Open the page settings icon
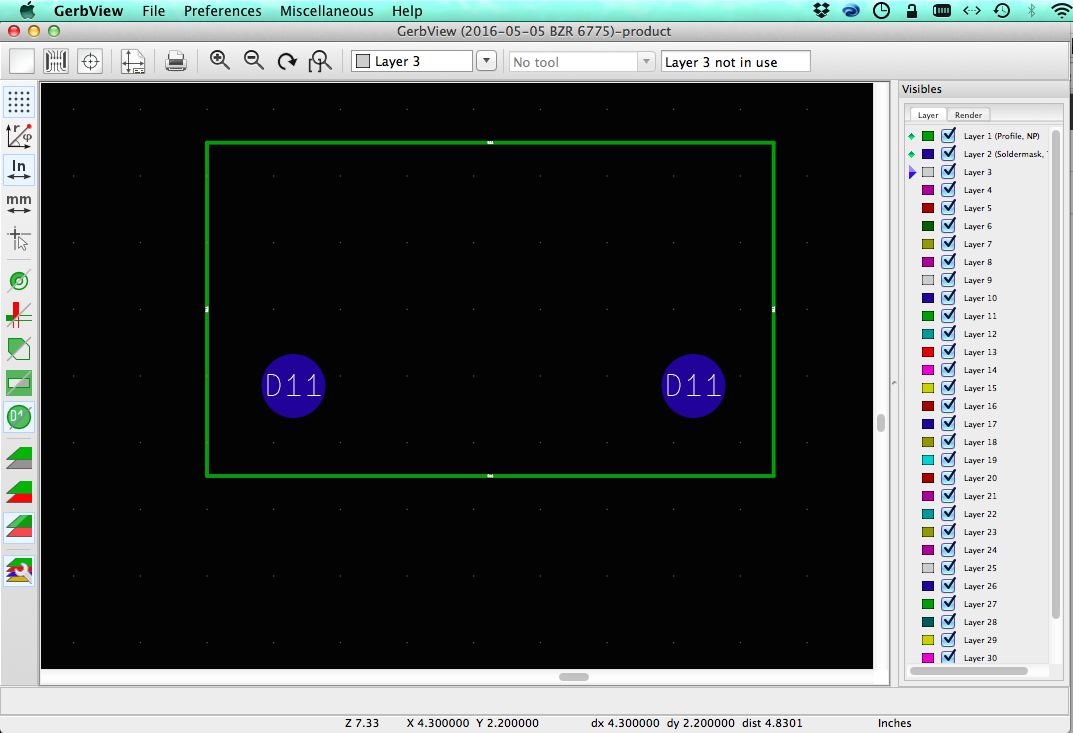This screenshot has height=733, width=1073. click(x=133, y=61)
